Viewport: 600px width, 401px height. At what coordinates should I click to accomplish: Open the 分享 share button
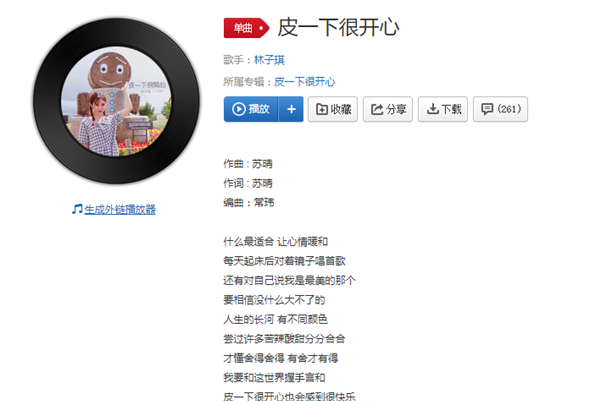(388, 109)
